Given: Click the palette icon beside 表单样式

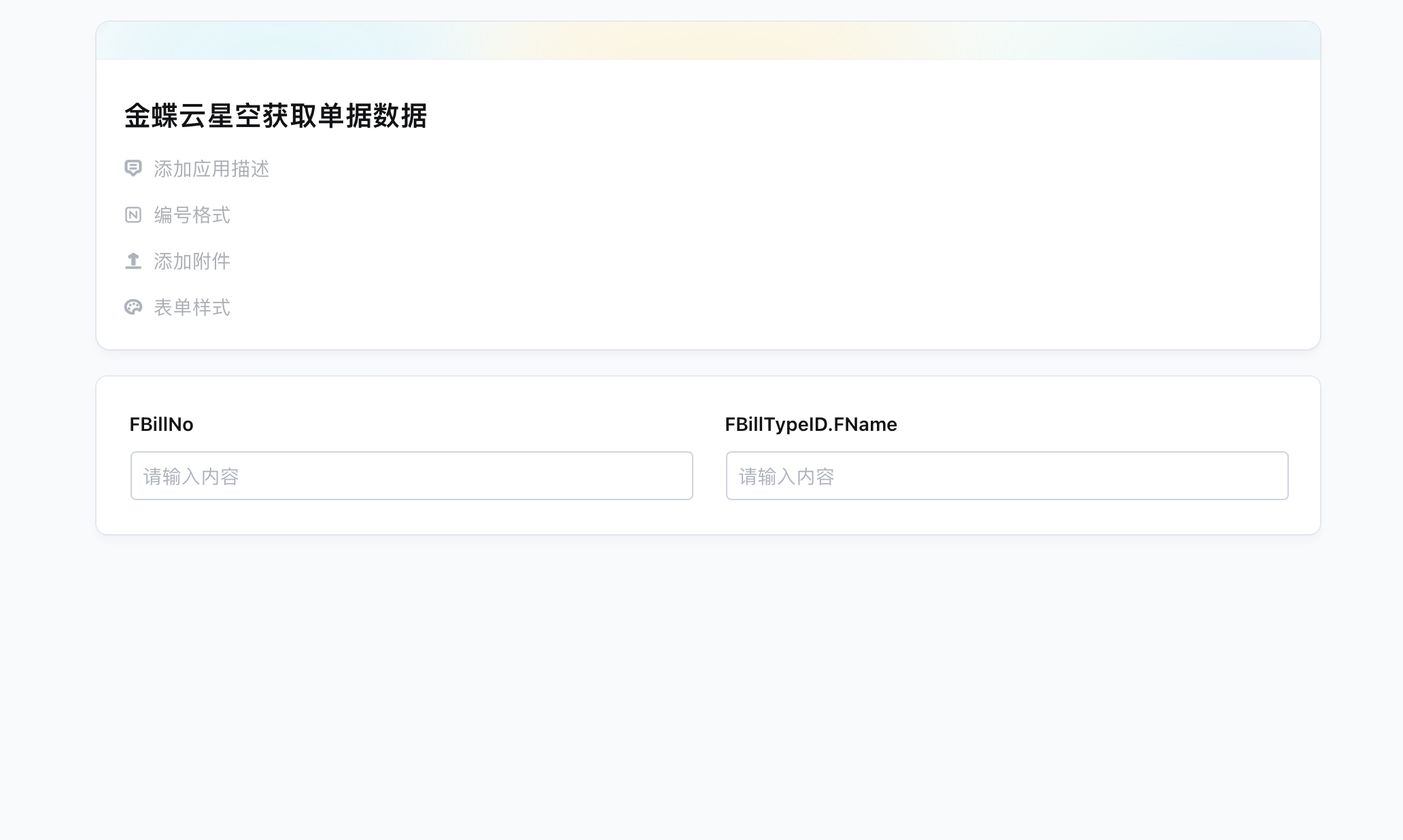Looking at the screenshot, I should 133,307.
